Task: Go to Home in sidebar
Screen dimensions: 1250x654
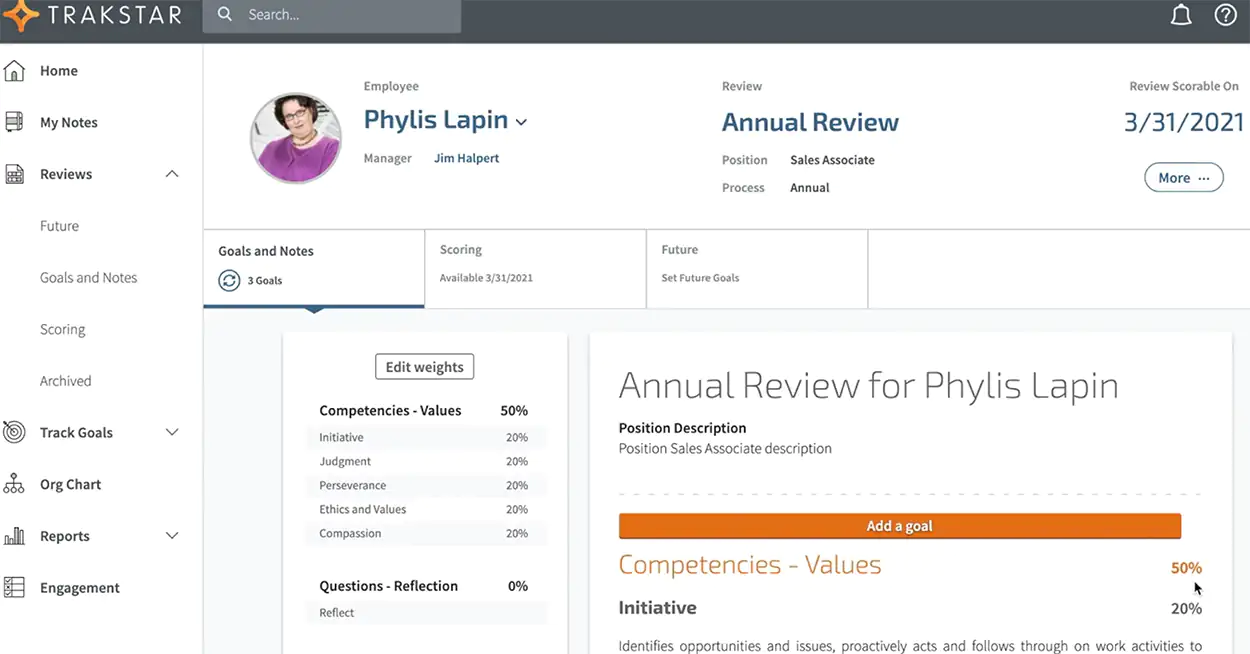Action: (59, 71)
